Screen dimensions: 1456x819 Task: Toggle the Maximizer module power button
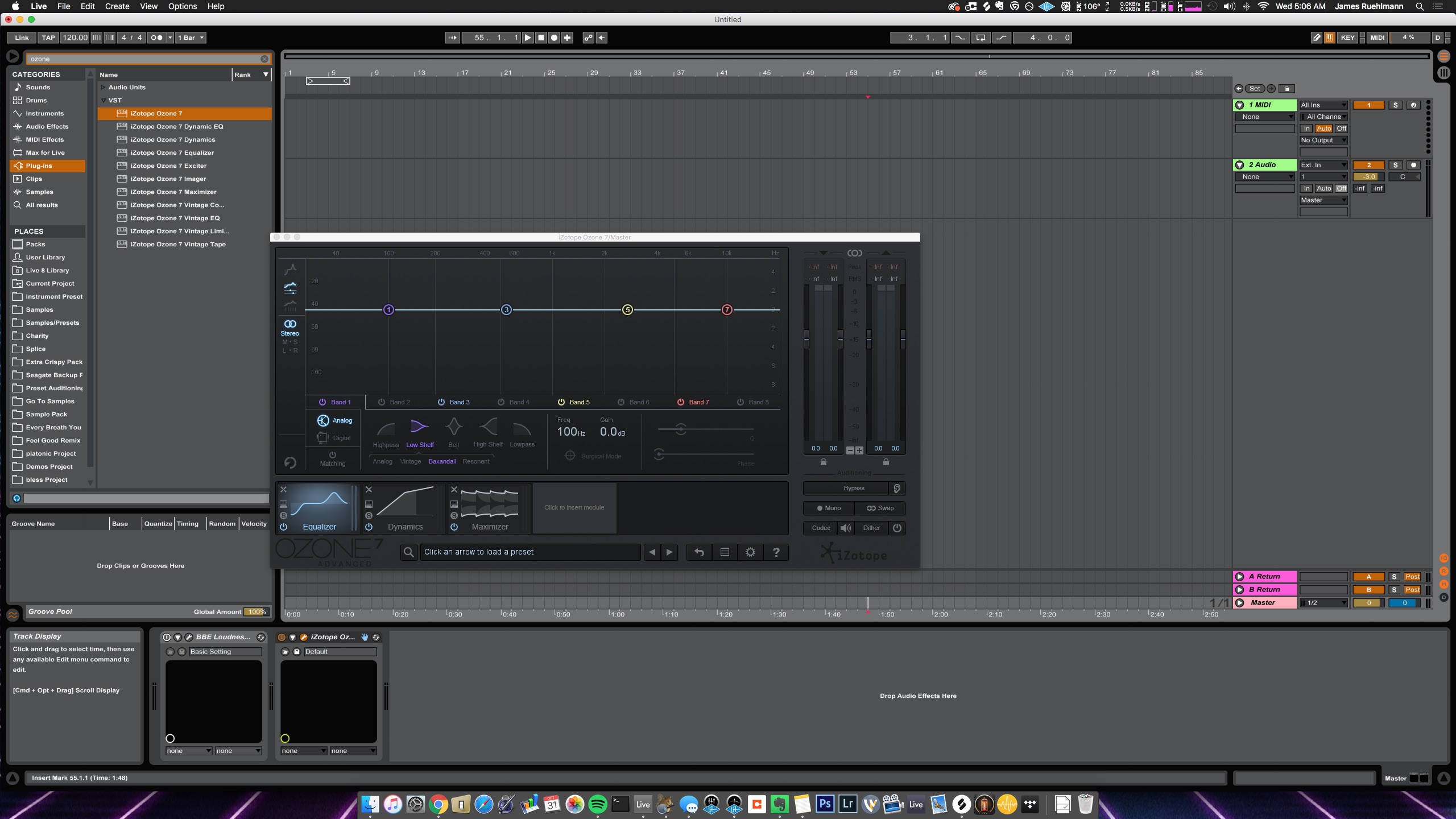(454, 527)
